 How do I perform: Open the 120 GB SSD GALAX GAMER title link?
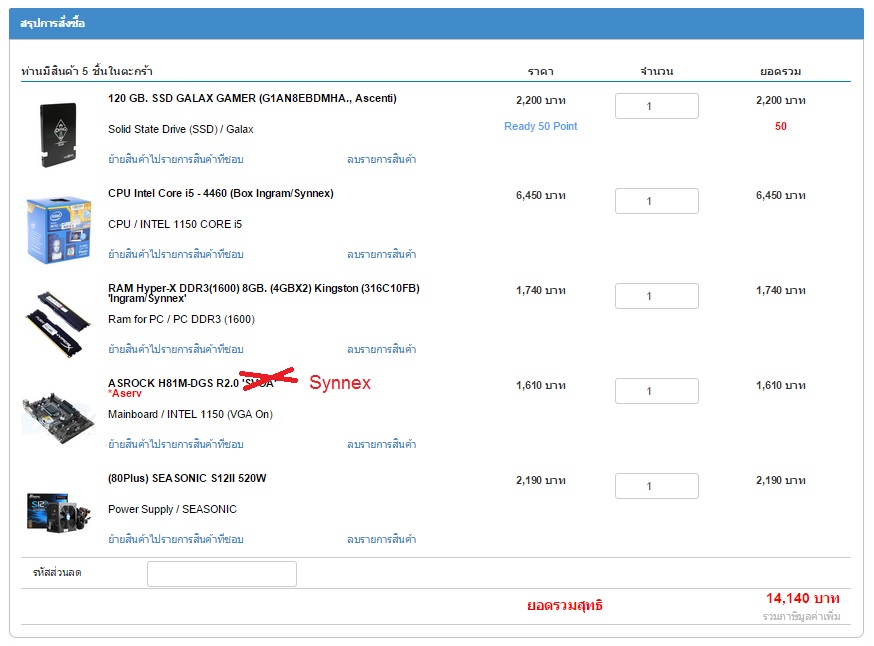pyautogui.click(x=252, y=99)
